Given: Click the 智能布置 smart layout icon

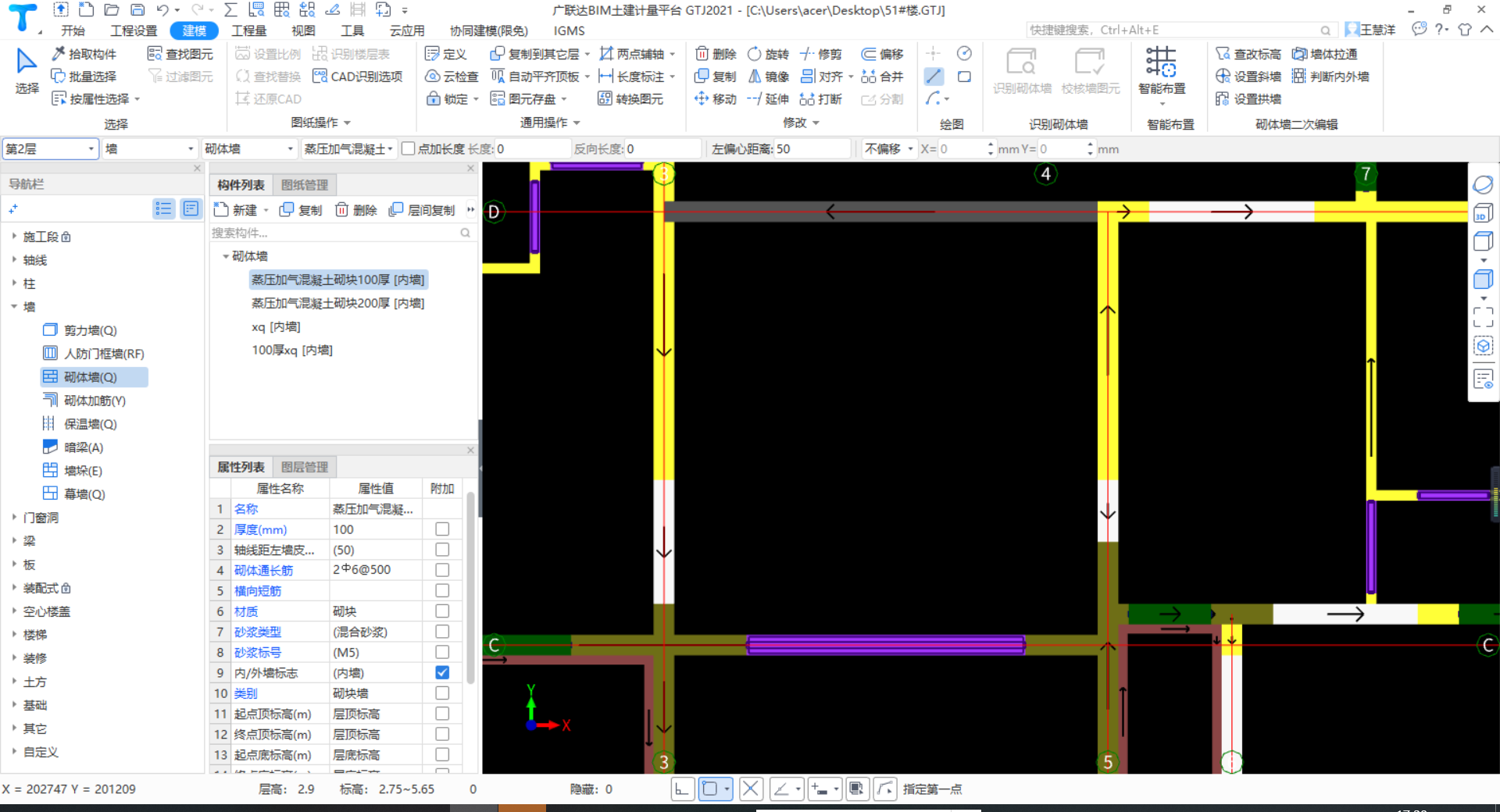Looking at the screenshot, I should (1161, 62).
